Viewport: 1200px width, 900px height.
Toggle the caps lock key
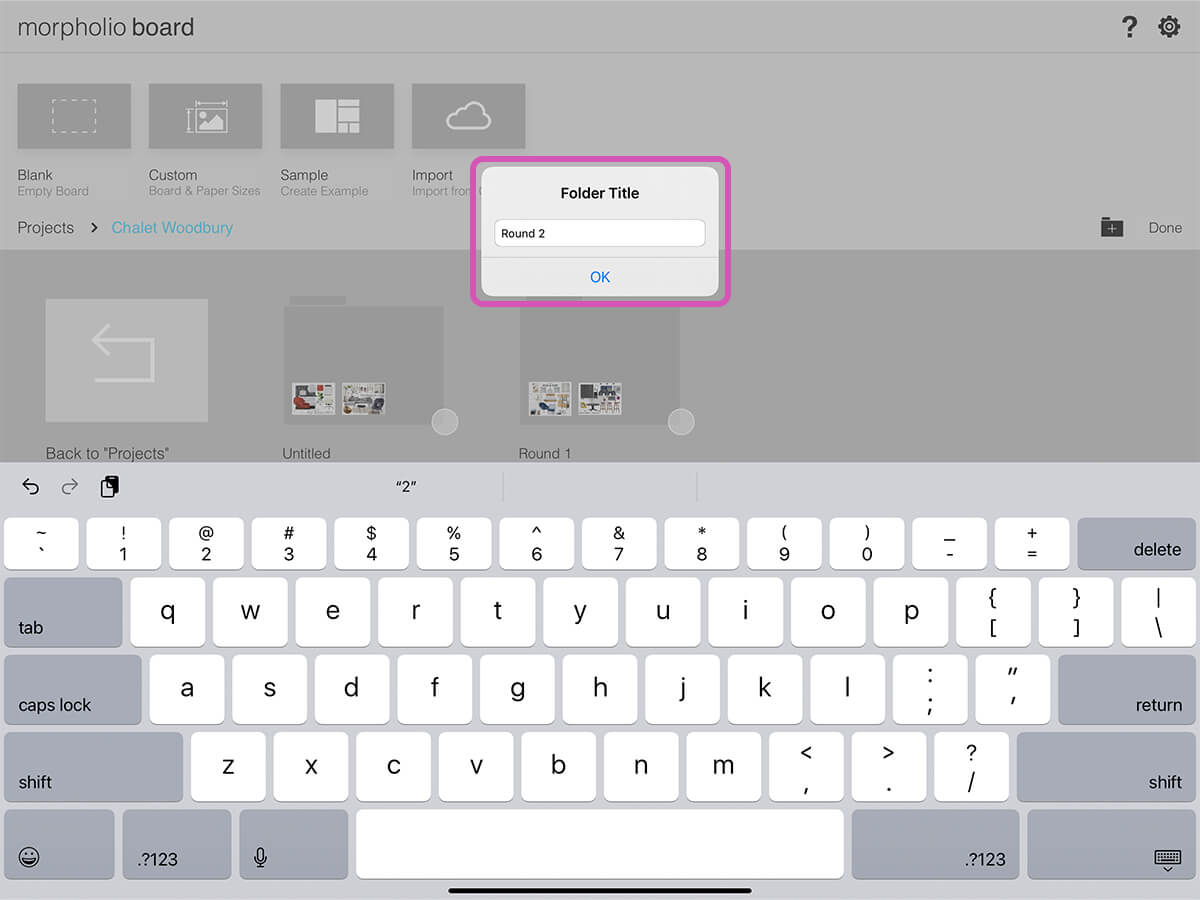click(73, 689)
